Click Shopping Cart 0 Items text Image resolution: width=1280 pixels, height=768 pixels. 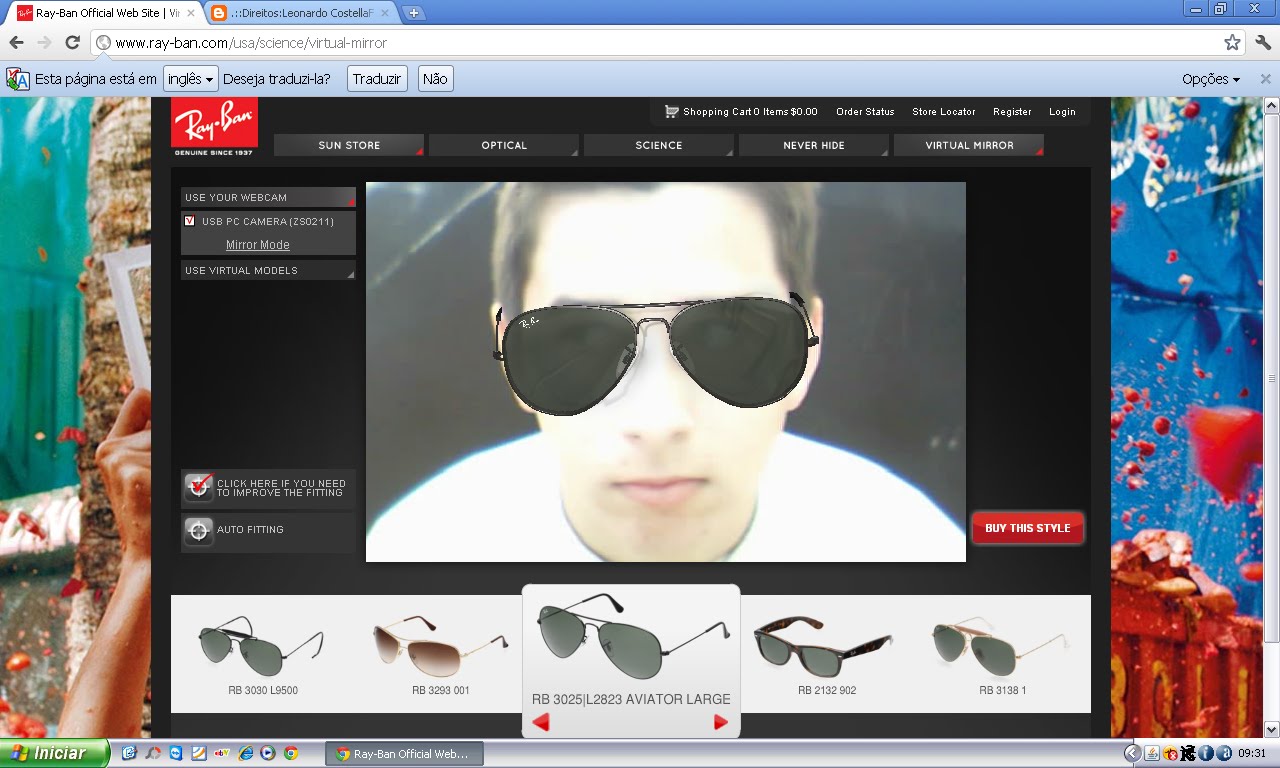click(750, 112)
